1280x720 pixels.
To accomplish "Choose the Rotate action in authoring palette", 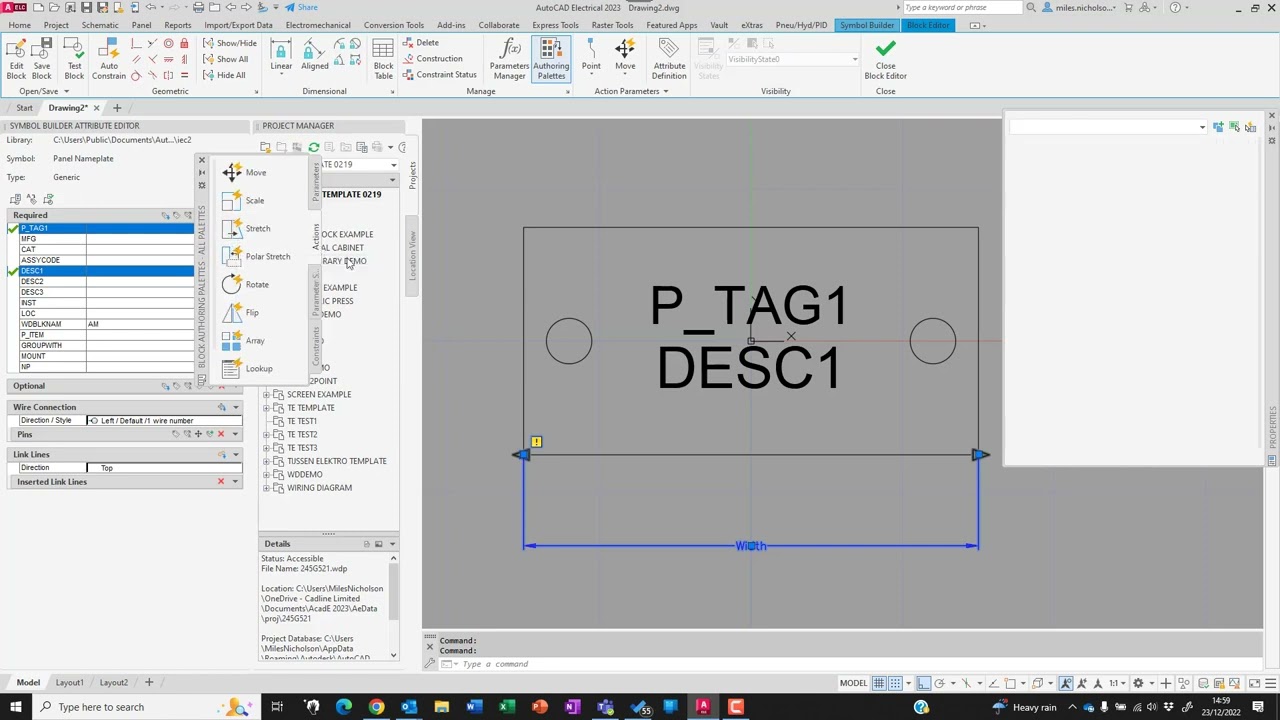I will pos(245,284).
